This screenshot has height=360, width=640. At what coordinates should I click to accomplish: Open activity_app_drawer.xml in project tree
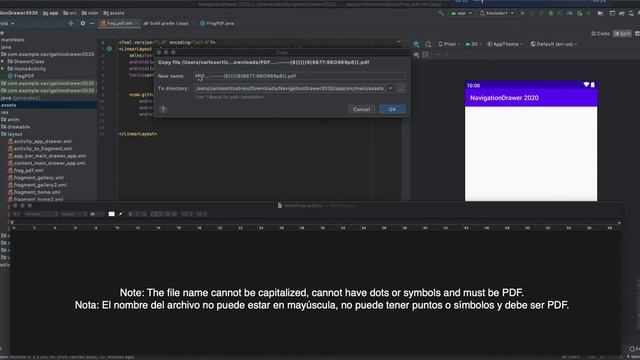40,141
